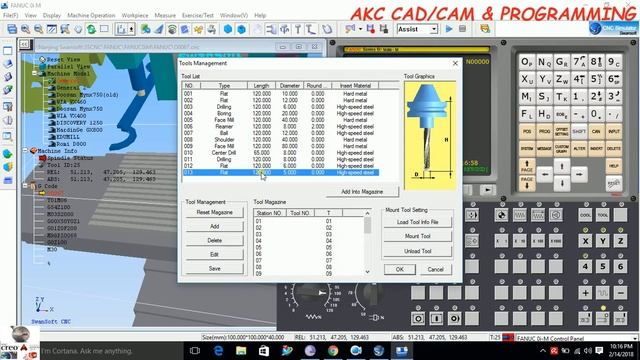This screenshot has width=640, height=360.
Task: Click Reset Magazine button
Action: click(x=214, y=212)
